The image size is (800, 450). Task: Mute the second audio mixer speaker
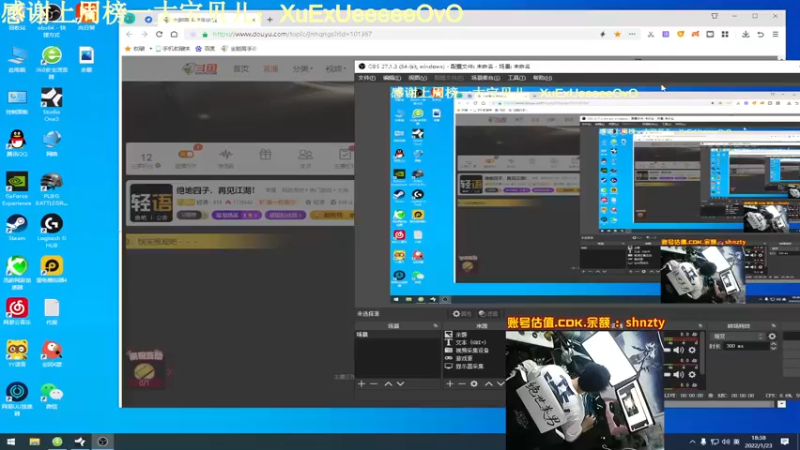click(x=679, y=374)
